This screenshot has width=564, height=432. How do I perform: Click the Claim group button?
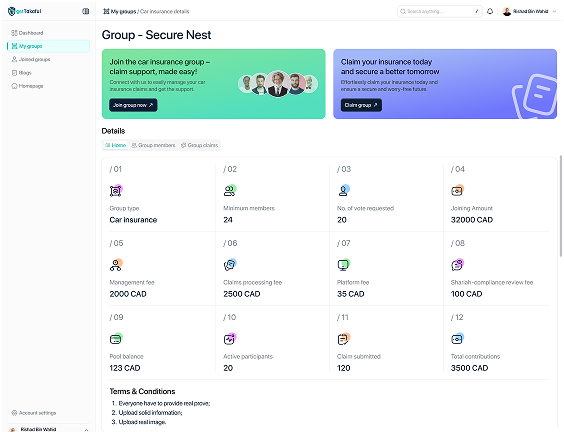(x=361, y=105)
